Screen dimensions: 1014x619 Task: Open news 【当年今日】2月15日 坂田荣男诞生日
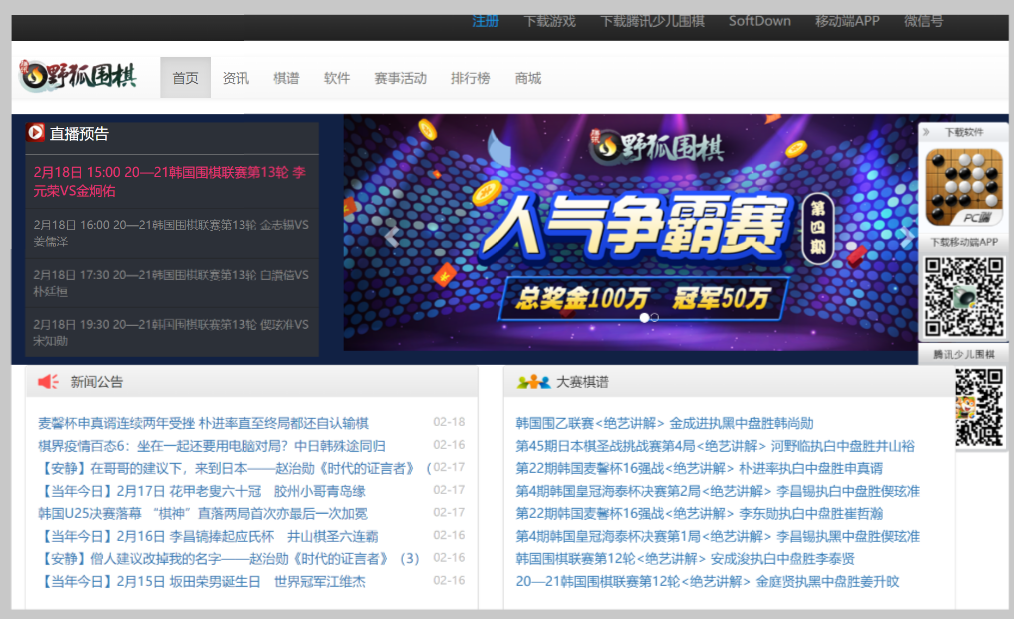click(x=202, y=581)
